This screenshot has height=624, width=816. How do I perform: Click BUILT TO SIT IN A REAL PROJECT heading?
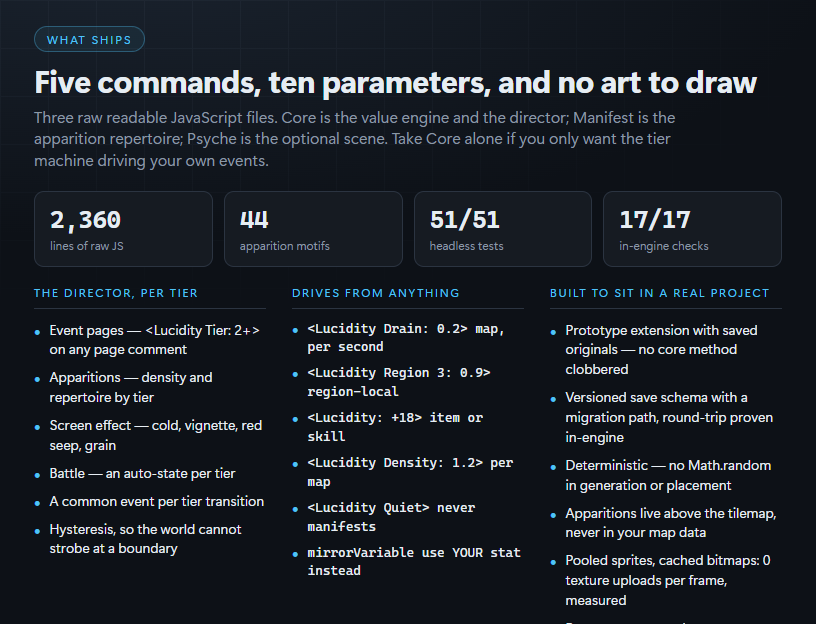659,293
